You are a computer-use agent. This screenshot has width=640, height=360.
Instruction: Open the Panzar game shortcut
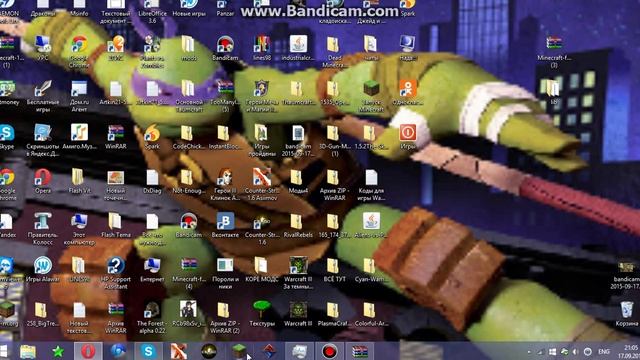(x=225, y=9)
